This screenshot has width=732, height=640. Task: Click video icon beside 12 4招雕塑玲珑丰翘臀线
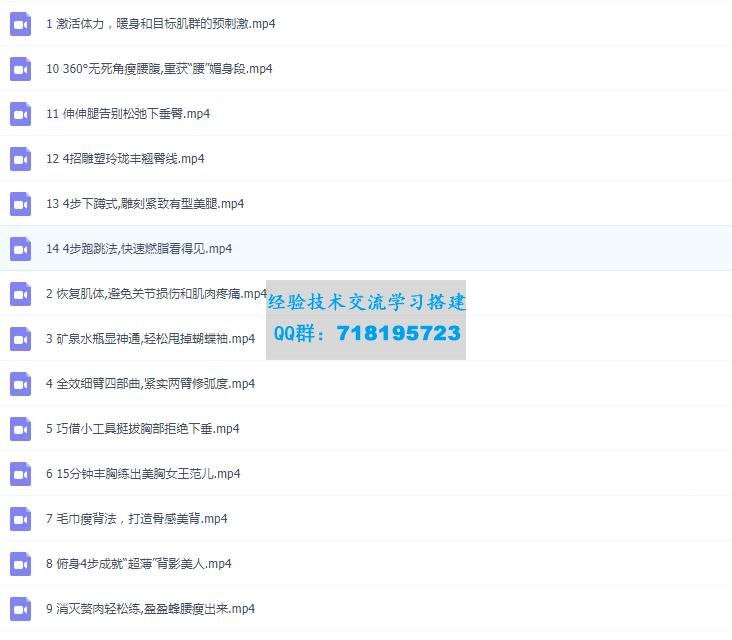pyautogui.click(x=21, y=159)
